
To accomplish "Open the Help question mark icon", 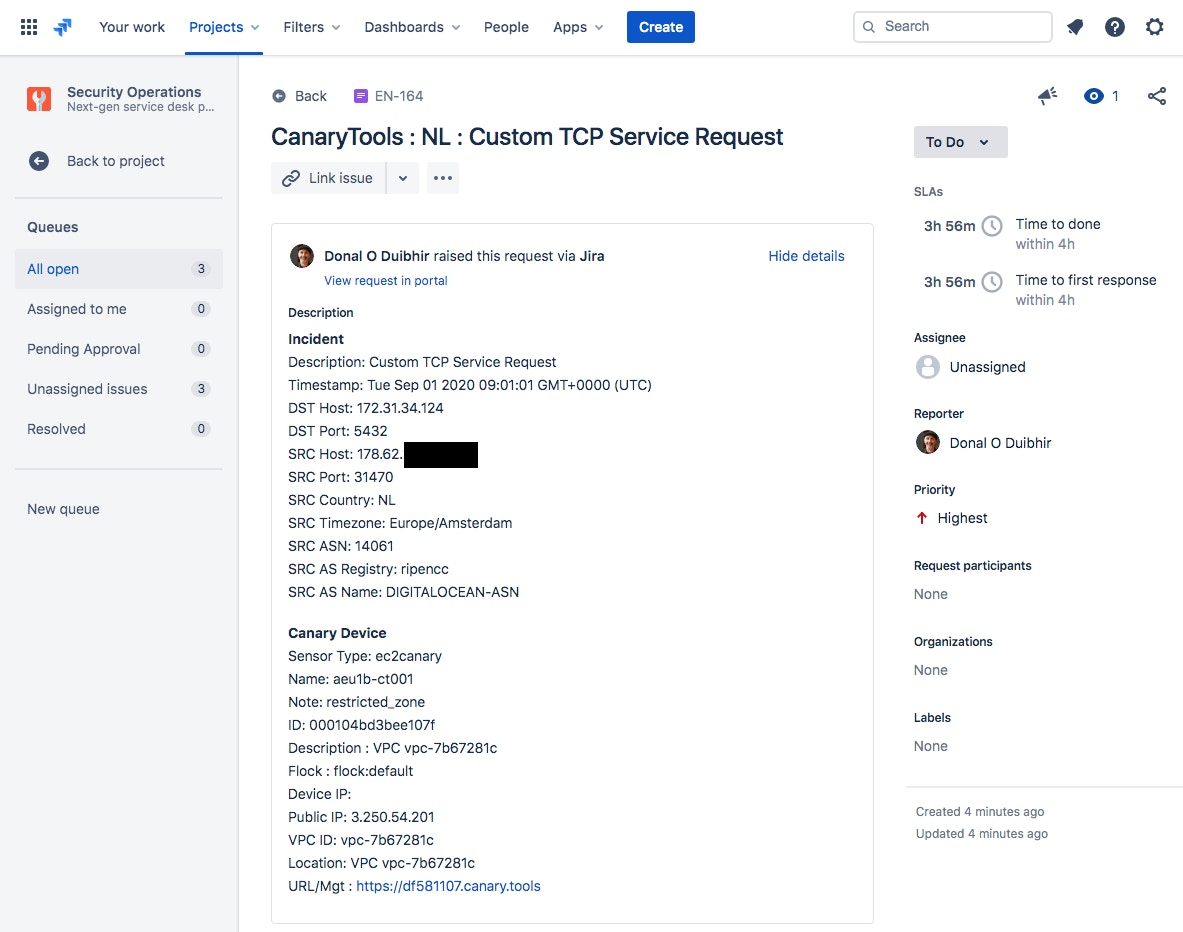I will (1114, 27).
